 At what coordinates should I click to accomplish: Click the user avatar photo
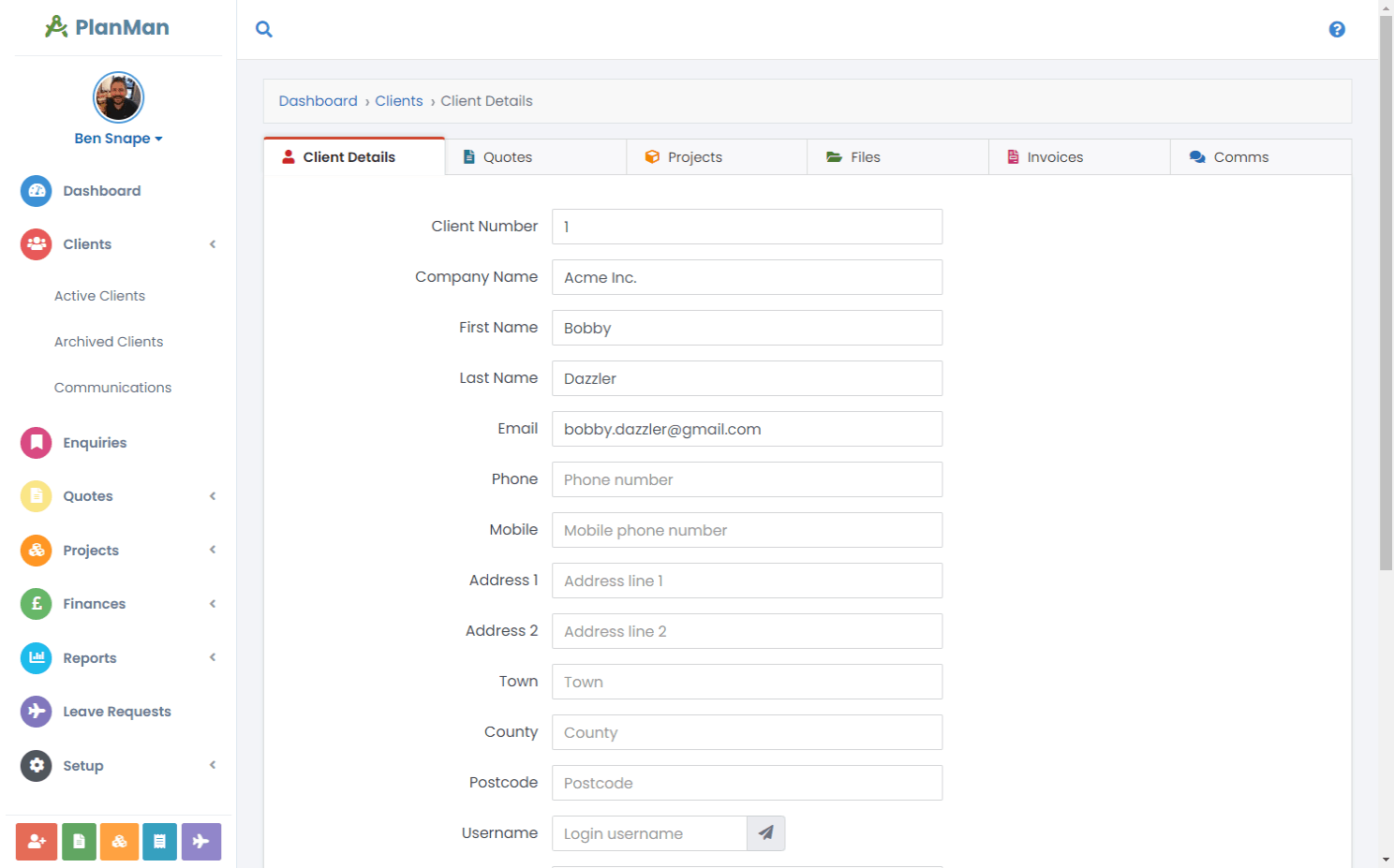point(118,97)
